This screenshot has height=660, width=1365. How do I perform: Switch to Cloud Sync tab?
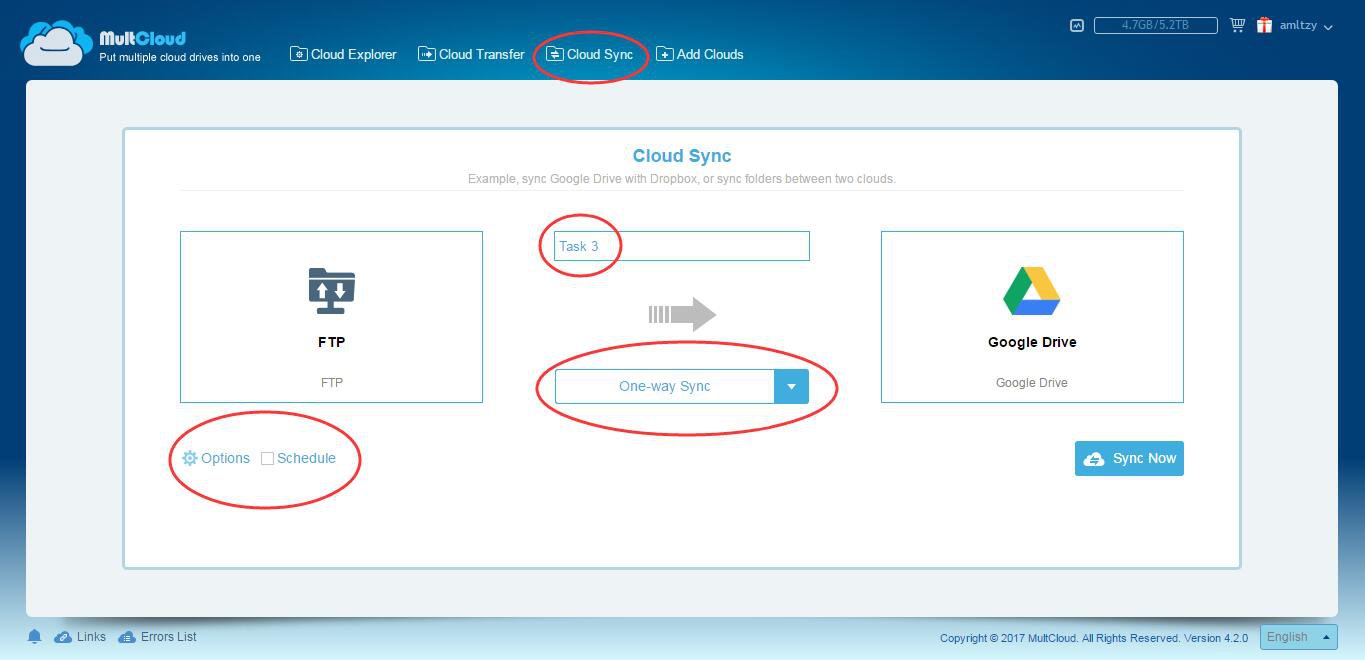[590, 54]
